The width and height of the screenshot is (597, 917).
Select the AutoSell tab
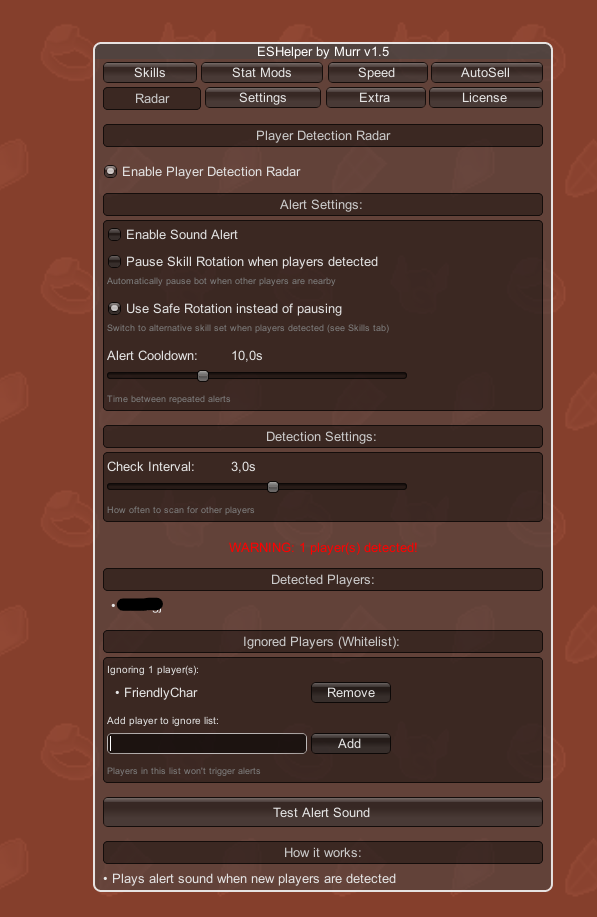(486, 73)
